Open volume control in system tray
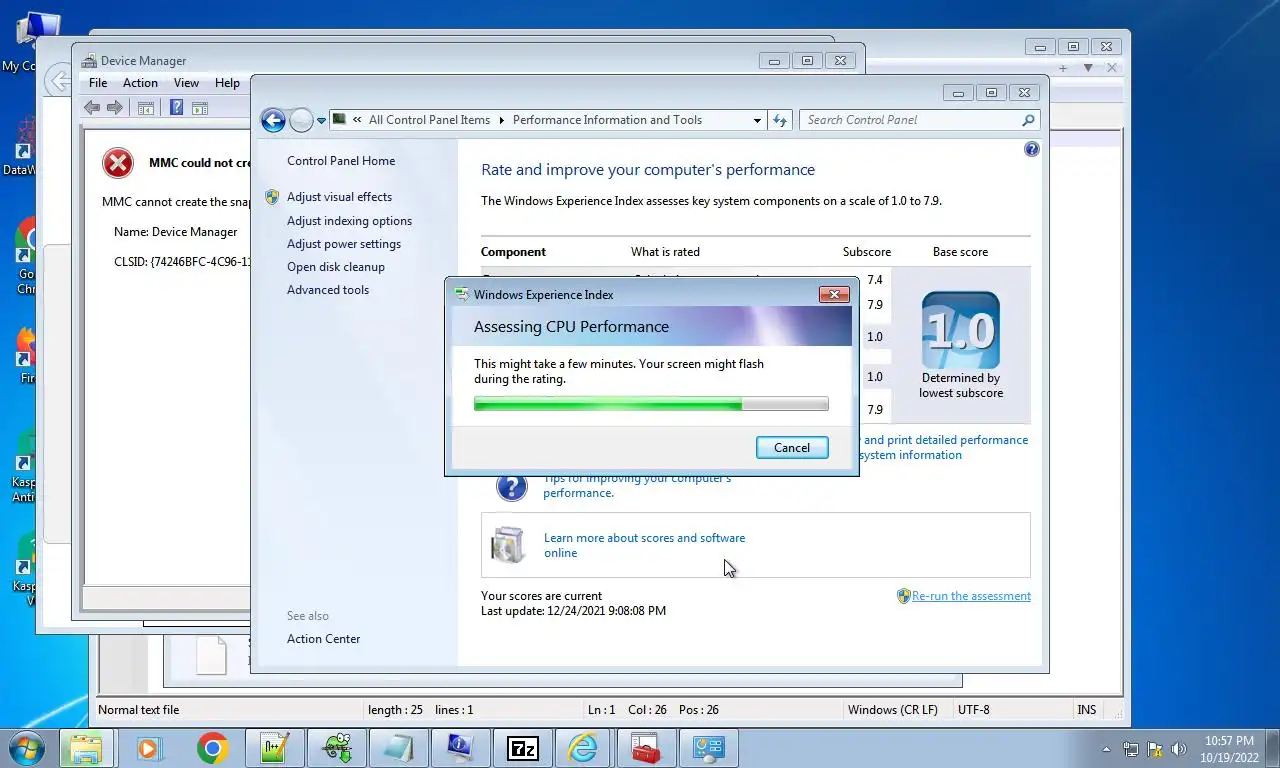The width and height of the screenshot is (1280, 768). (x=1179, y=748)
